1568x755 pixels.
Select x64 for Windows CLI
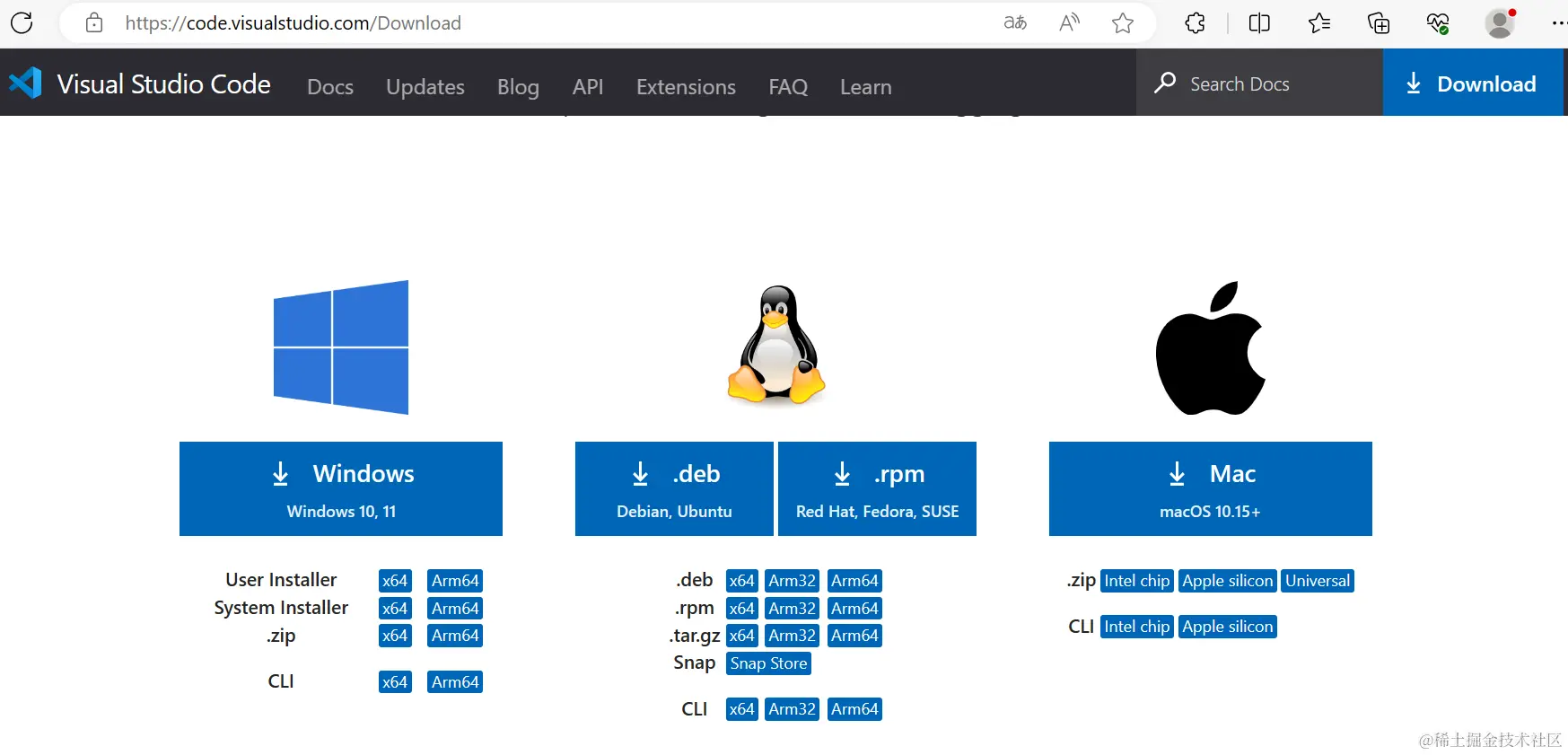click(x=395, y=682)
